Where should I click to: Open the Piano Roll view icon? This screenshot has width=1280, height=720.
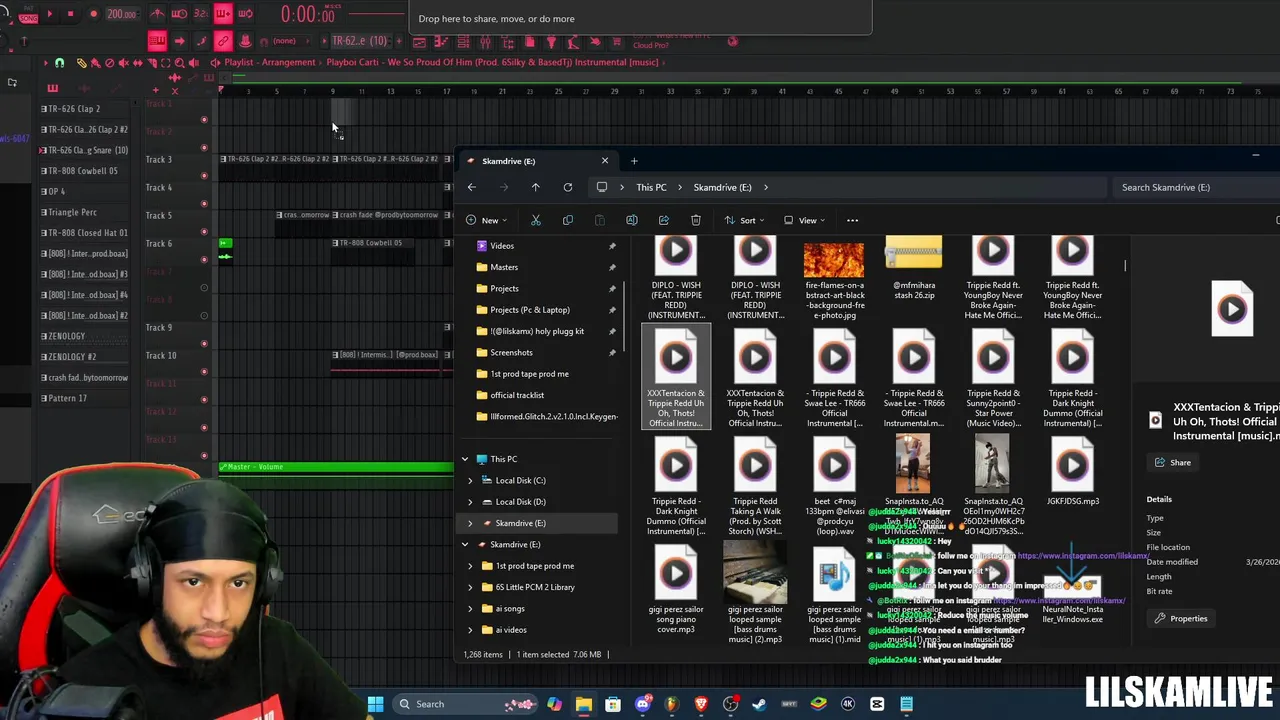tap(441, 42)
